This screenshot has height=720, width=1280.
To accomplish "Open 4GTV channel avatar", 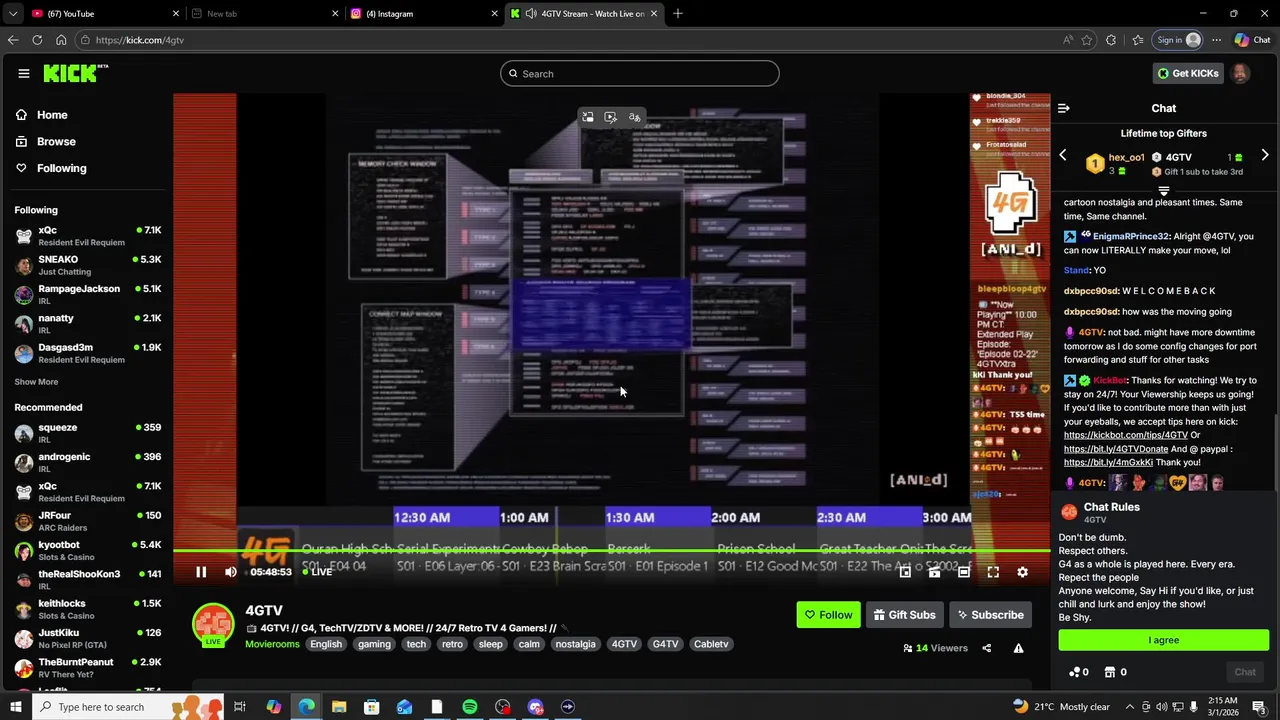I will 213,625.
